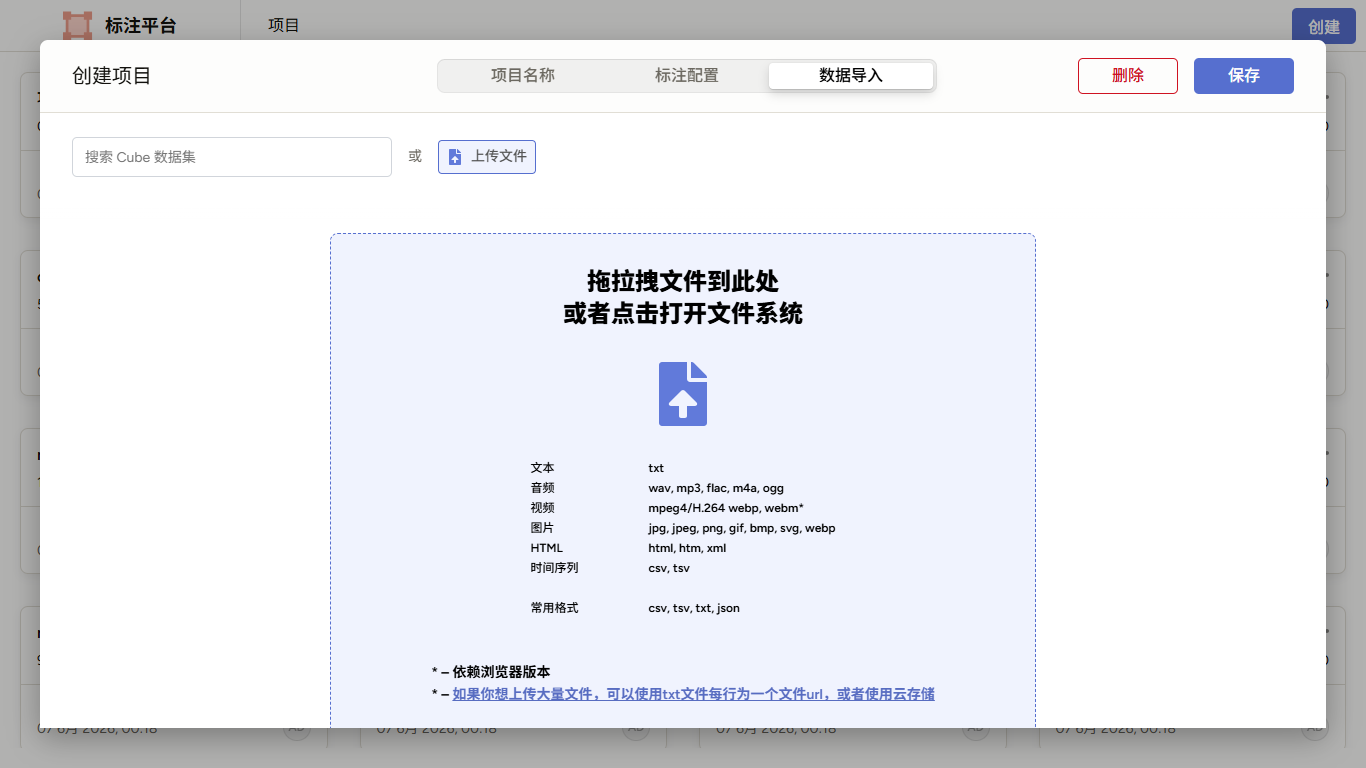Click the small upload icon beside 上传文件
This screenshot has width=1366, height=768.
455,157
